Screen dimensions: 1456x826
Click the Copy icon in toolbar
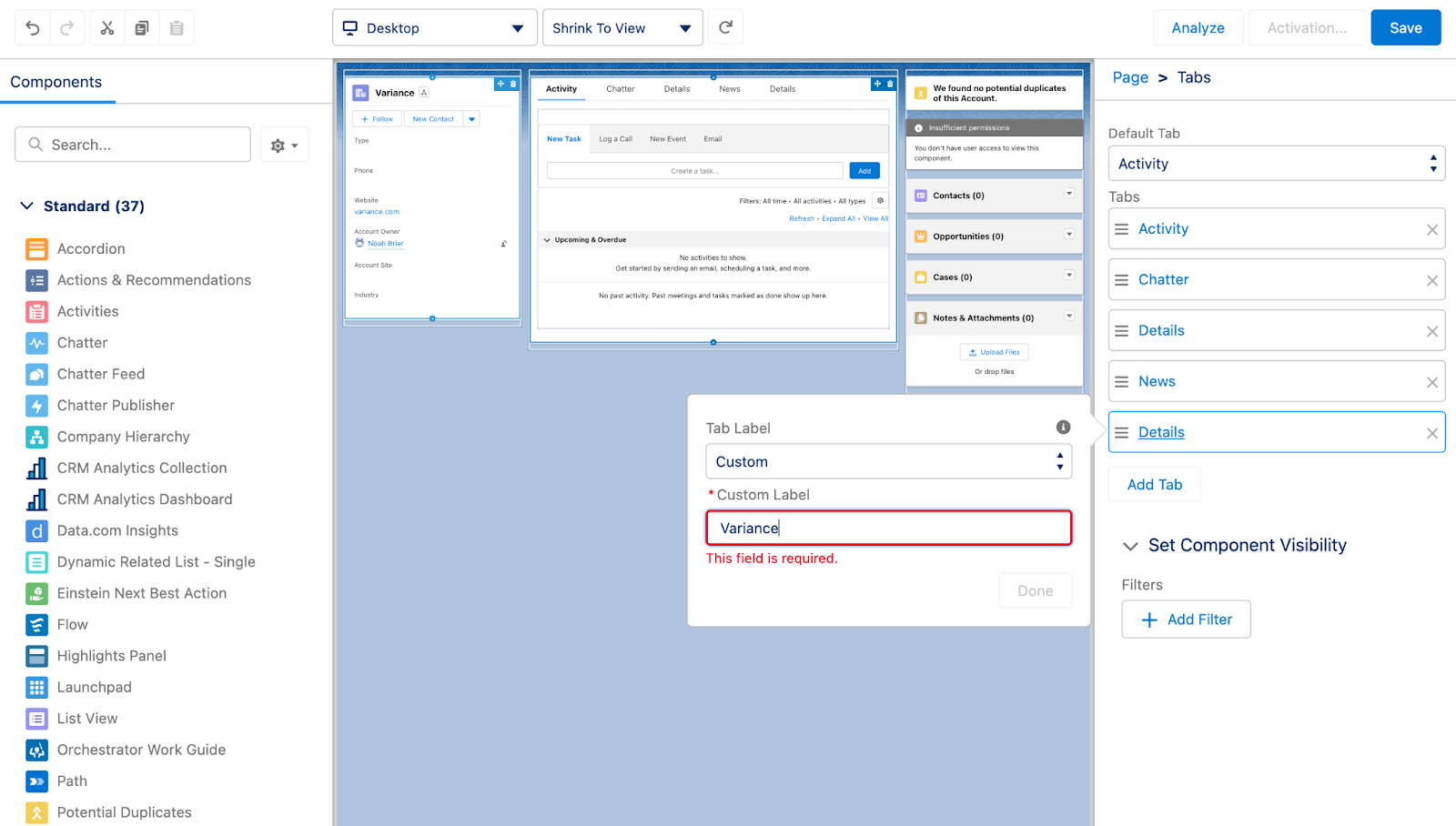142,28
